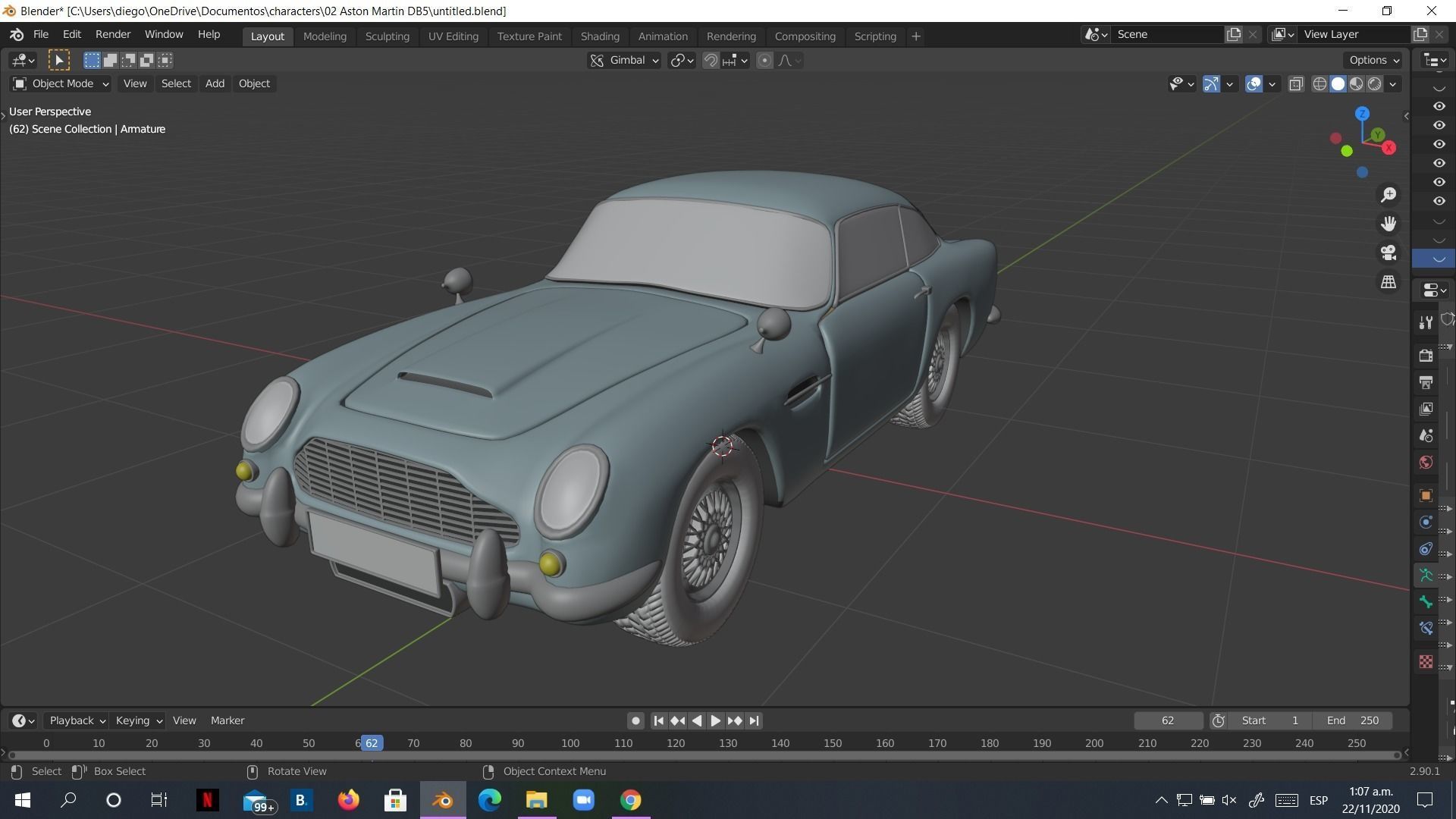1456x819 pixels.
Task: Switch to Wireframe viewport shading
Action: (1319, 84)
